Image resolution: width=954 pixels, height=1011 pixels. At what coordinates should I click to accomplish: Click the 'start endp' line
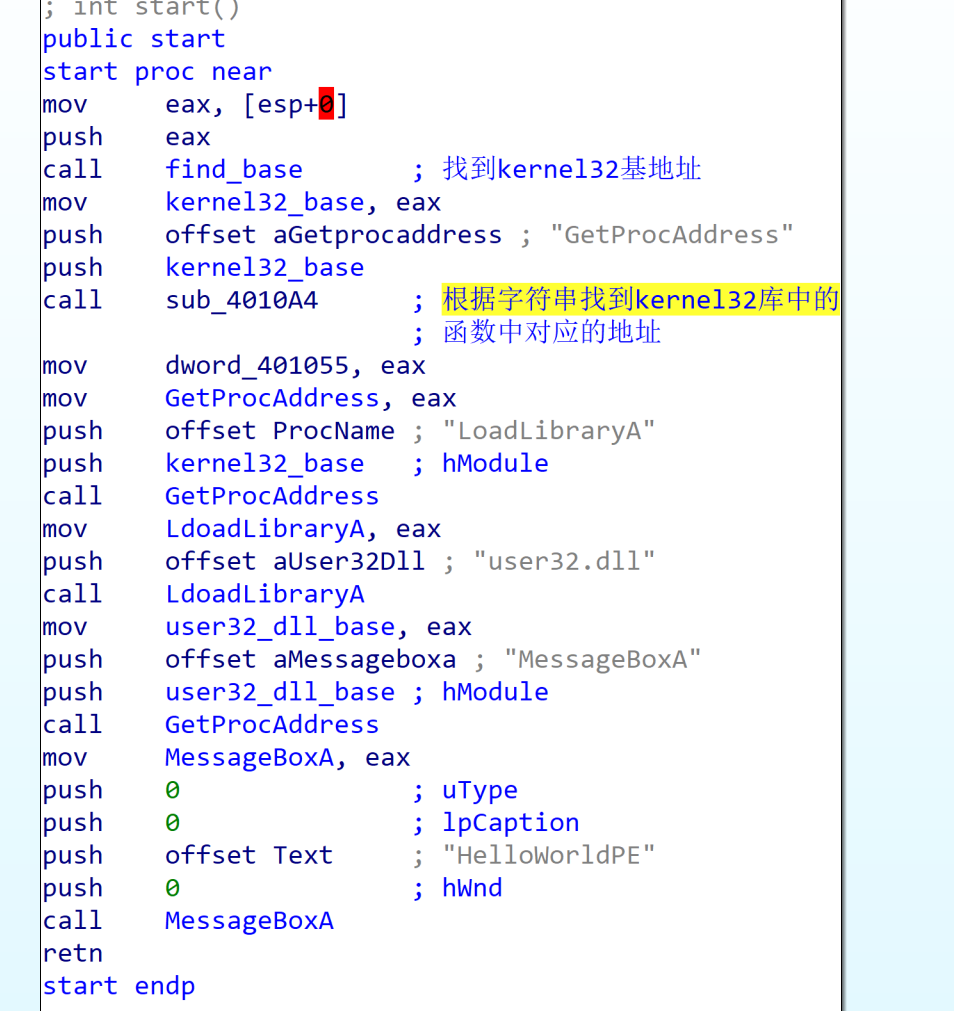click(x=119, y=986)
